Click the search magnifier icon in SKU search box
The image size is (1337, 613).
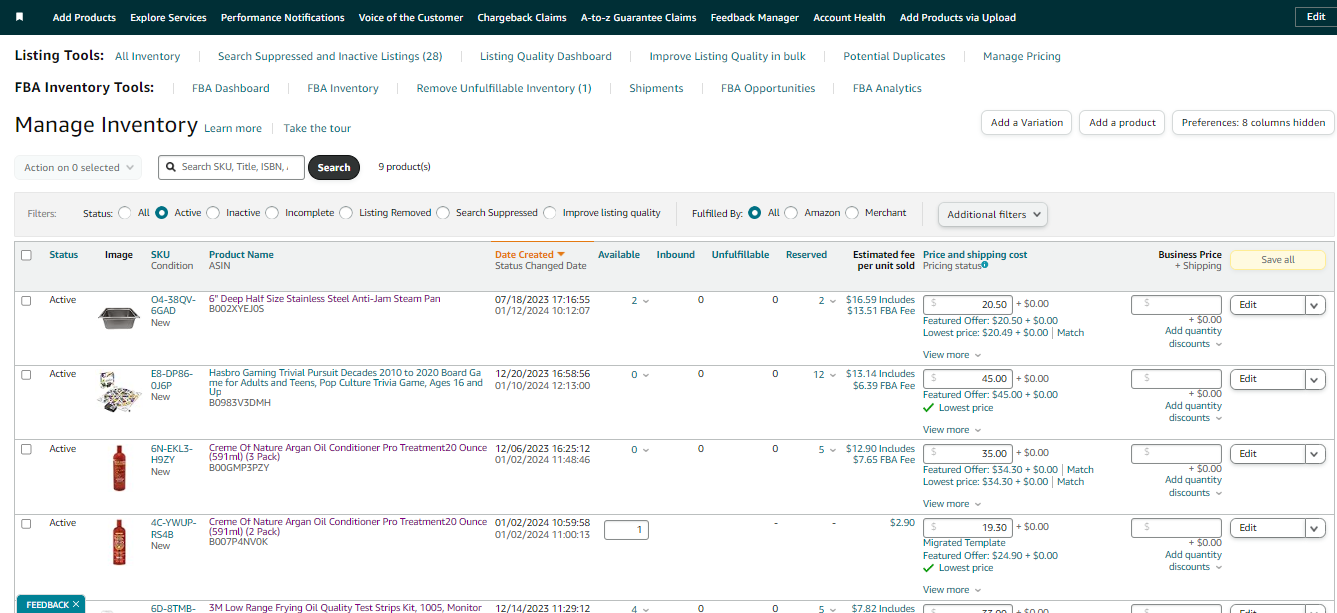tap(172, 167)
